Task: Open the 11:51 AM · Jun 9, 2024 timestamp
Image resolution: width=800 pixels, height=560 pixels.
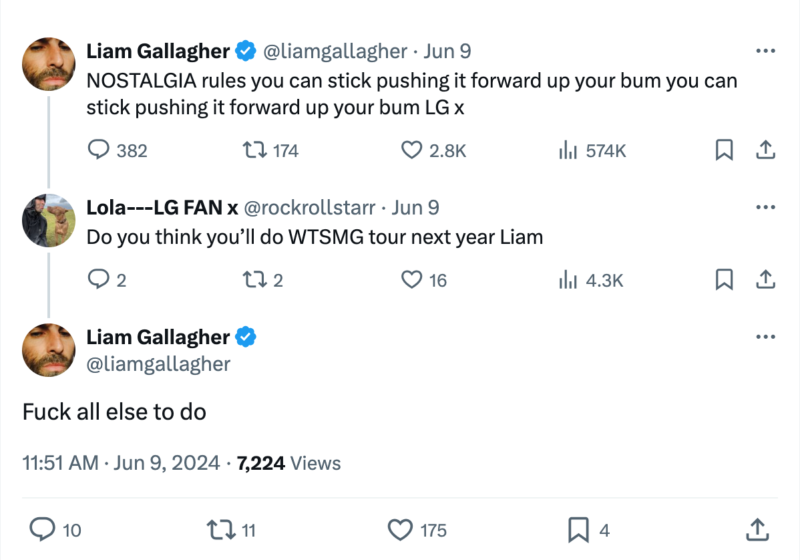Action: [124, 463]
